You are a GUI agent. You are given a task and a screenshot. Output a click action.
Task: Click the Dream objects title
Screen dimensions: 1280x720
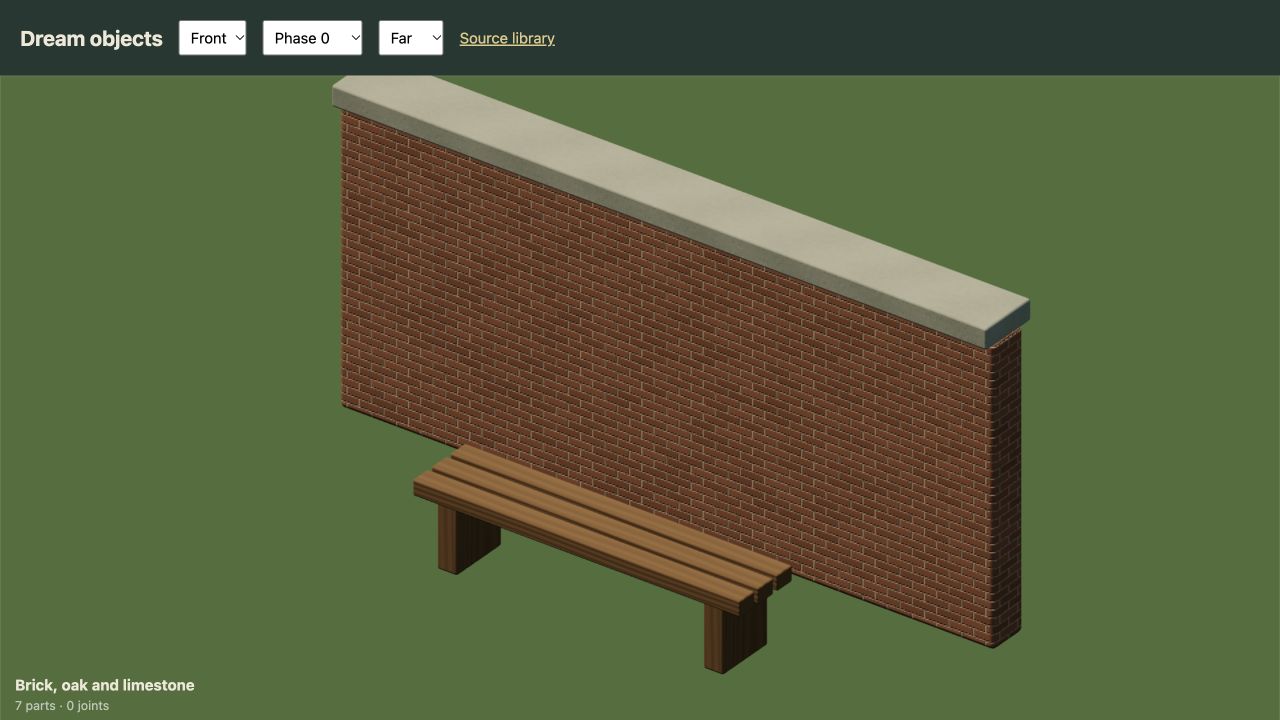pyautogui.click(x=91, y=38)
